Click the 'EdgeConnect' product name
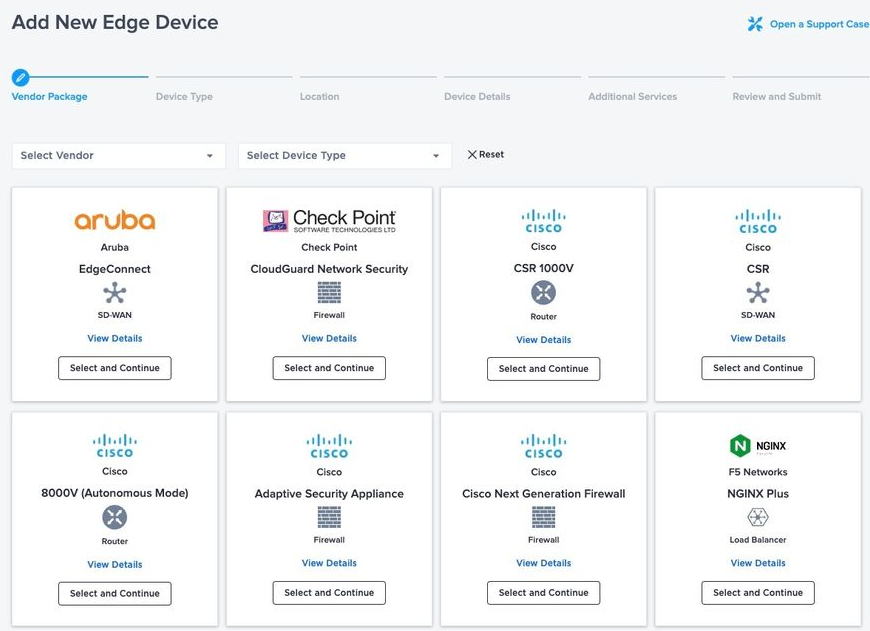This screenshot has width=870, height=631. (115, 269)
